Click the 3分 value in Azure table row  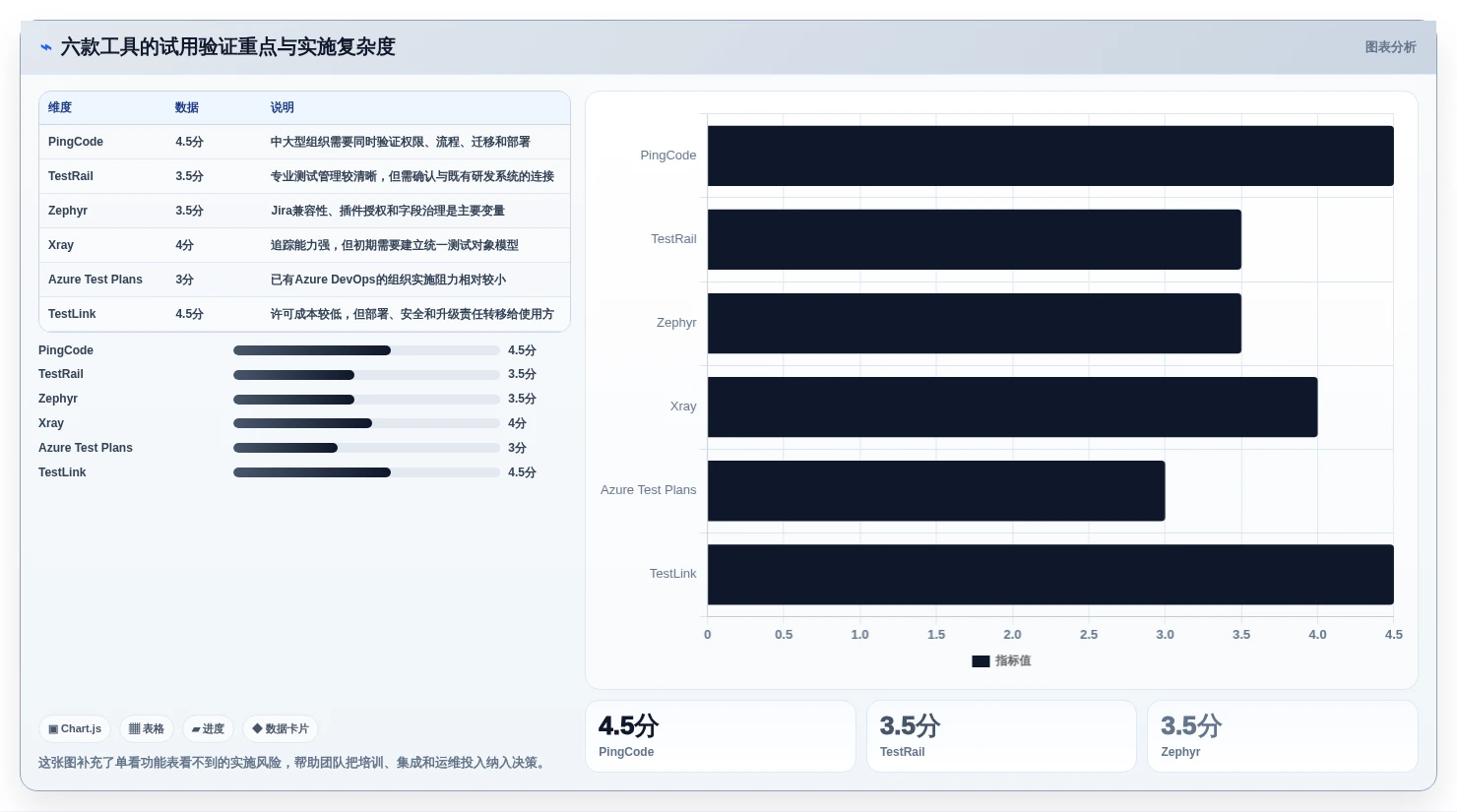[x=185, y=280]
